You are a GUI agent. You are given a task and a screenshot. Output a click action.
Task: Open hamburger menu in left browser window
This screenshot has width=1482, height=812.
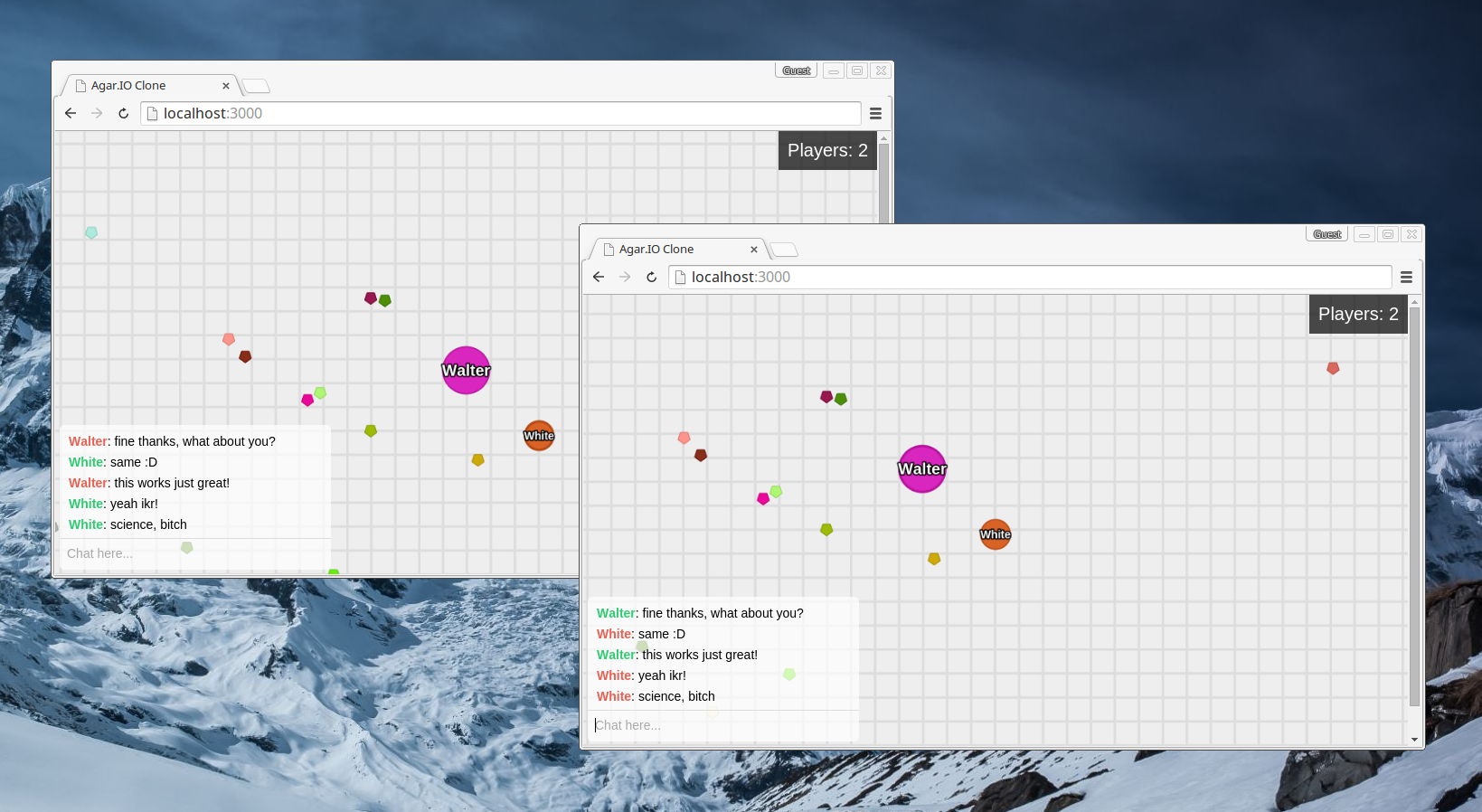coord(875,113)
